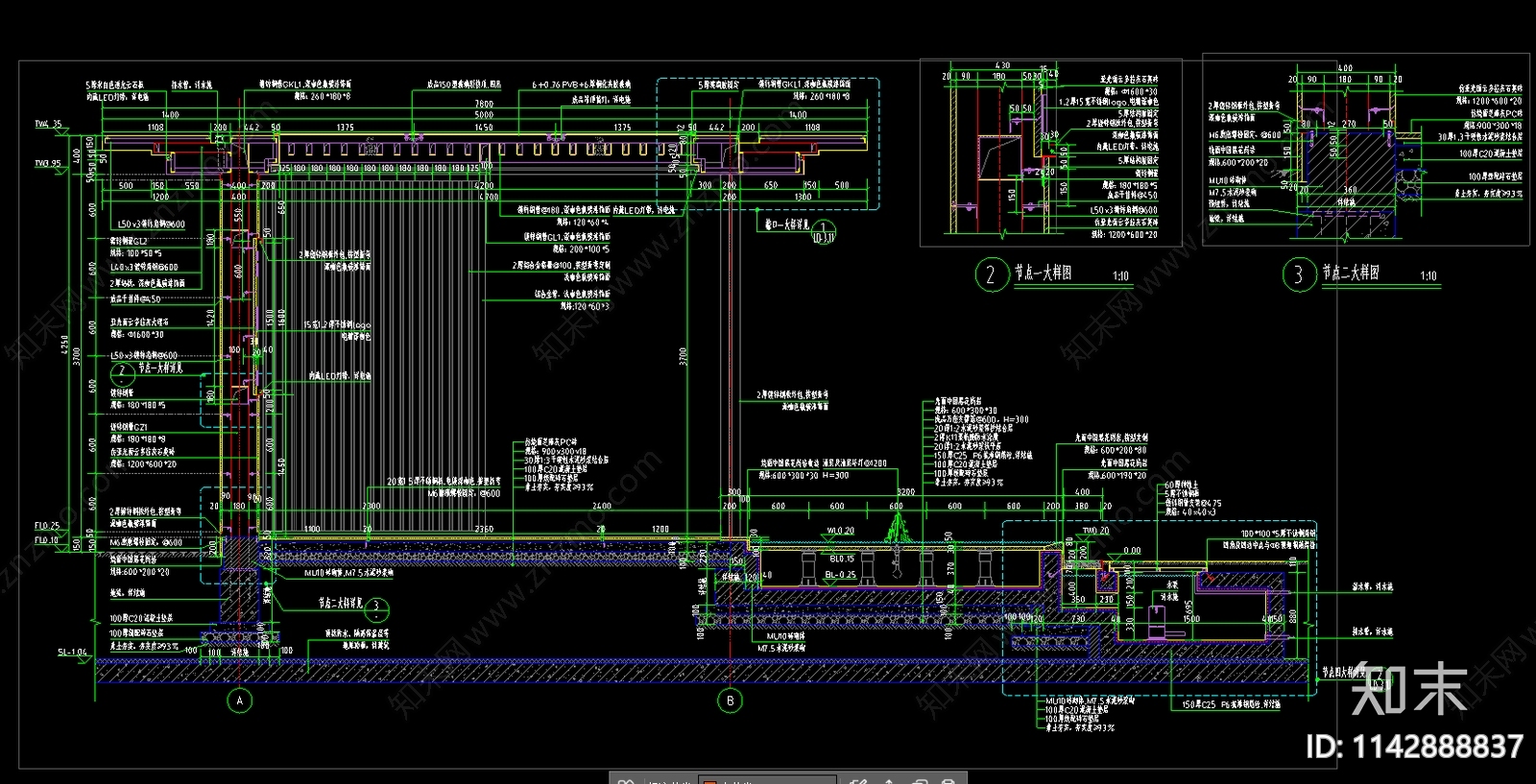Click the 4700 dimension text
The image size is (1536, 784).
(489, 197)
